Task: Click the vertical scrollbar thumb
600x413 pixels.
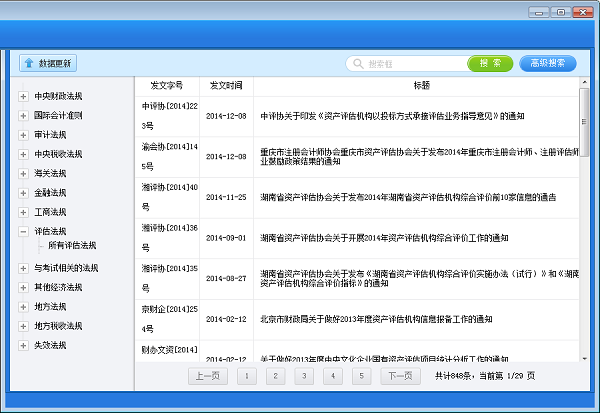Action: click(x=584, y=122)
